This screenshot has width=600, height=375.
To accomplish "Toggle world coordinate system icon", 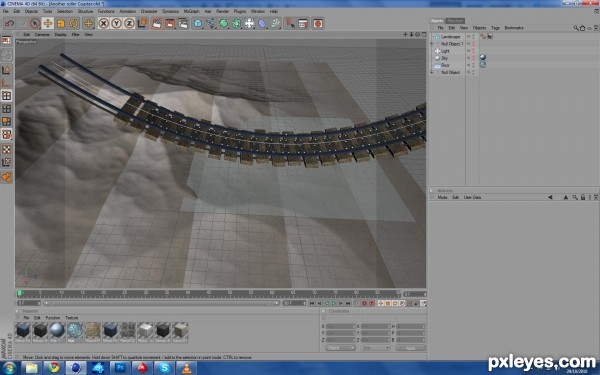I will tap(142, 23).
